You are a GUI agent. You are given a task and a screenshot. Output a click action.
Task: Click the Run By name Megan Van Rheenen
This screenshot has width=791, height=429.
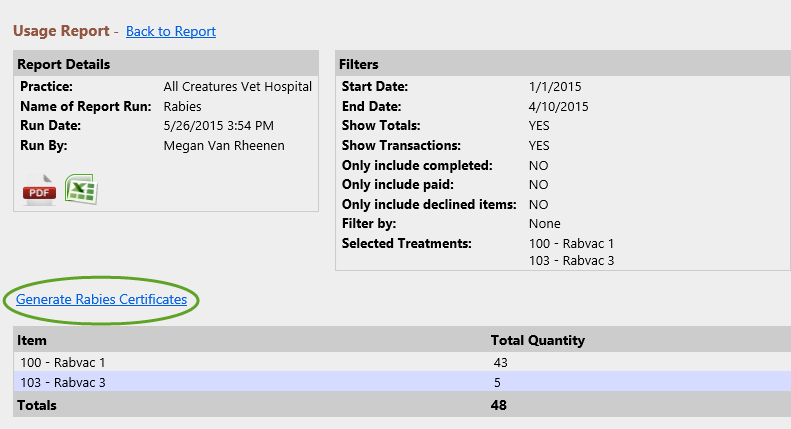coord(224,146)
